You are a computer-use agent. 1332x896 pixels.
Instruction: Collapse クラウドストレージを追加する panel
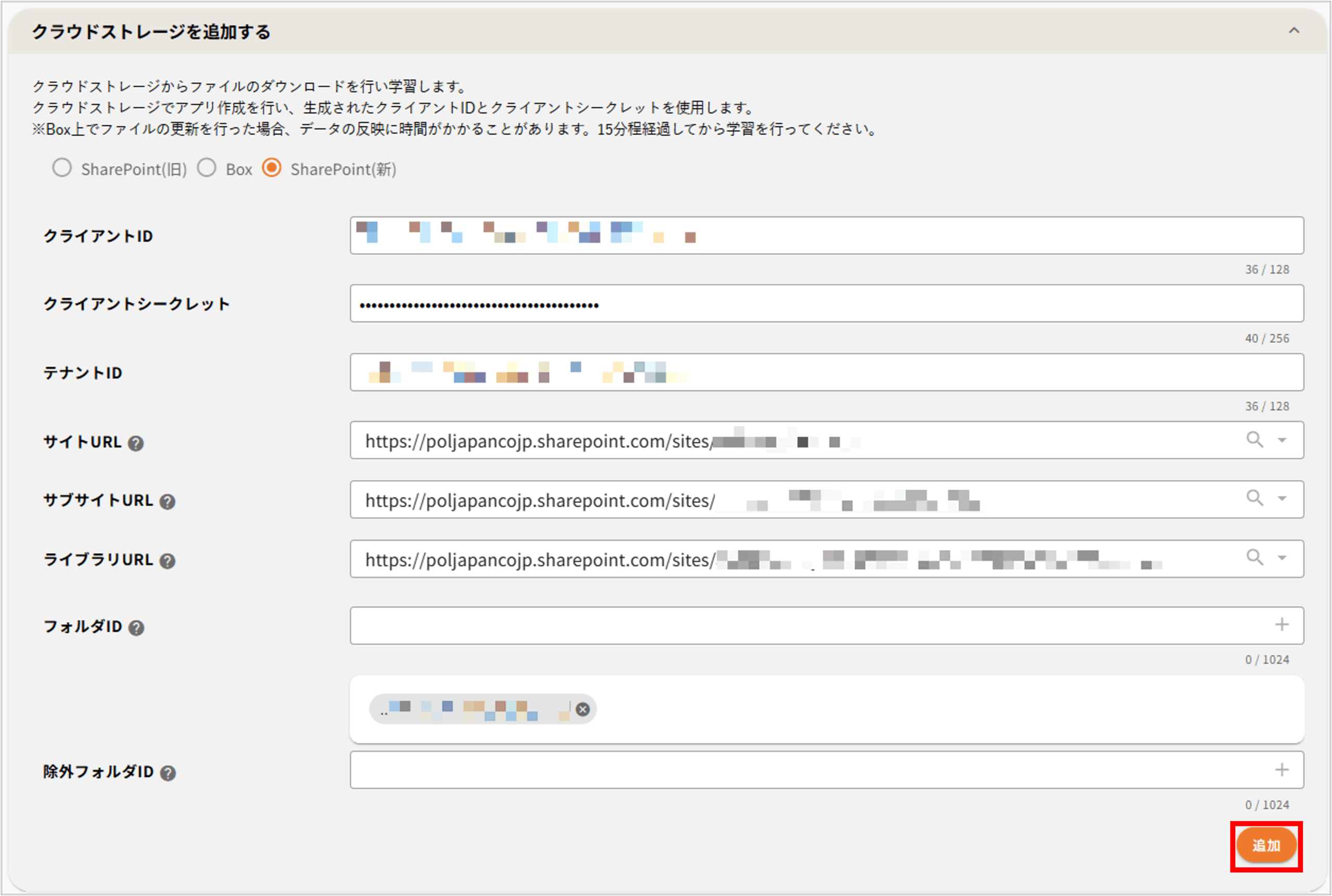coord(1293,31)
